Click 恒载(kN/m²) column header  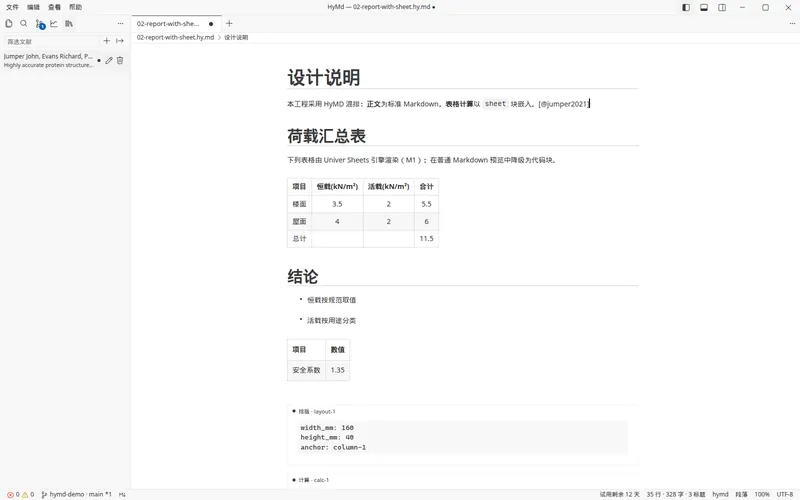[x=337, y=186]
